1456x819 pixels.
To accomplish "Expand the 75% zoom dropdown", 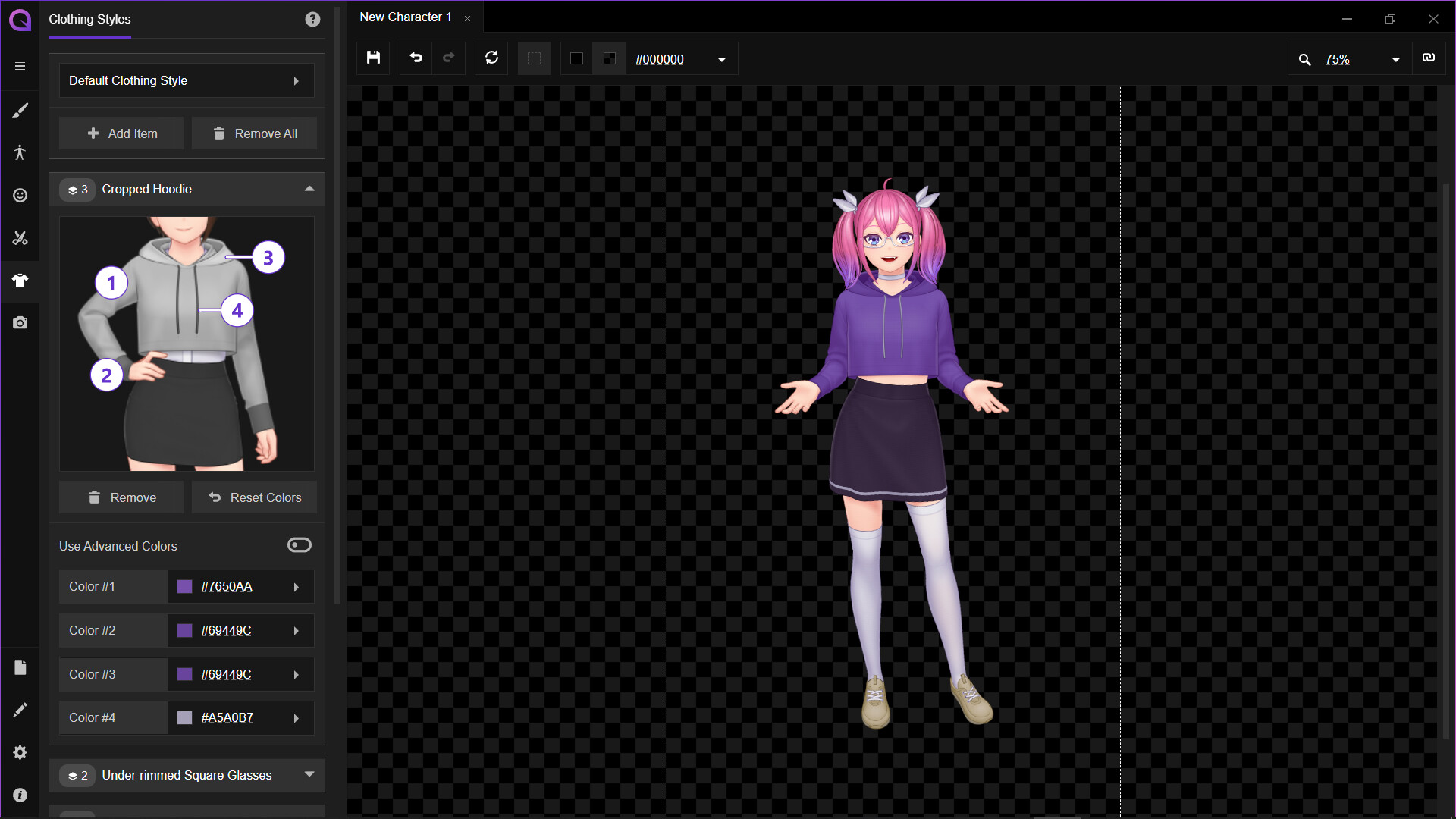I will pyautogui.click(x=1395, y=60).
